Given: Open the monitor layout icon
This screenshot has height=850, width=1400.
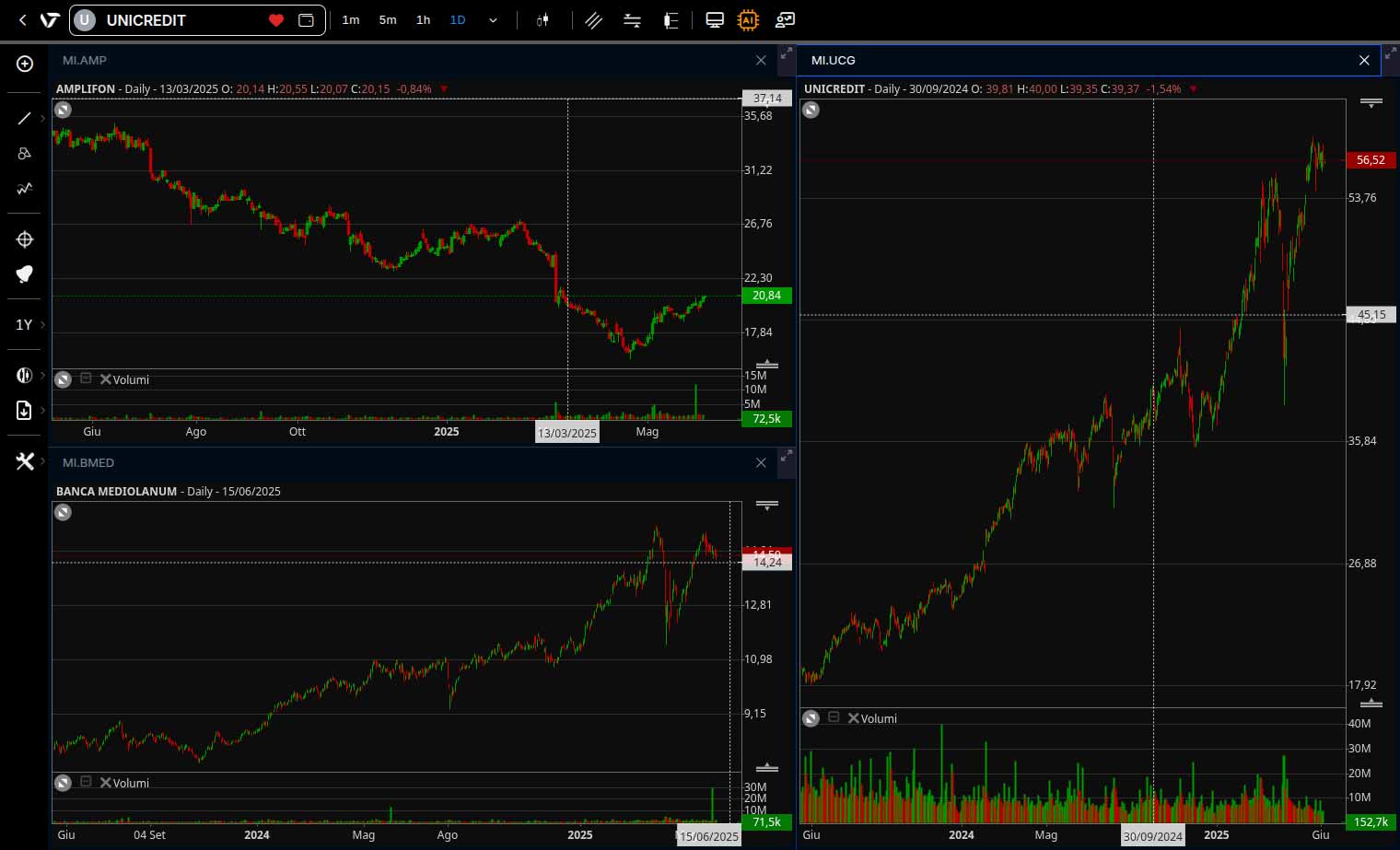Looking at the screenshot, I should tap(715, 20).
